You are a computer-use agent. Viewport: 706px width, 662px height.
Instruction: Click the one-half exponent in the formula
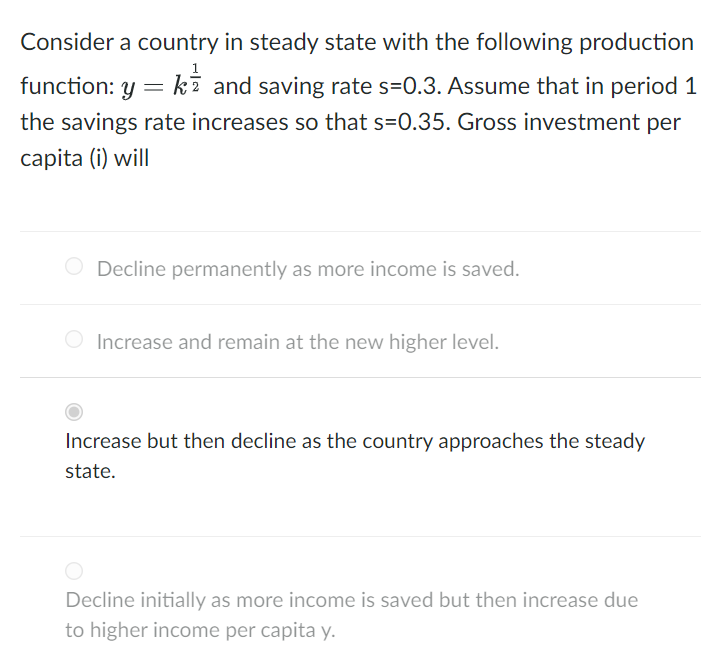pos(195,77)
